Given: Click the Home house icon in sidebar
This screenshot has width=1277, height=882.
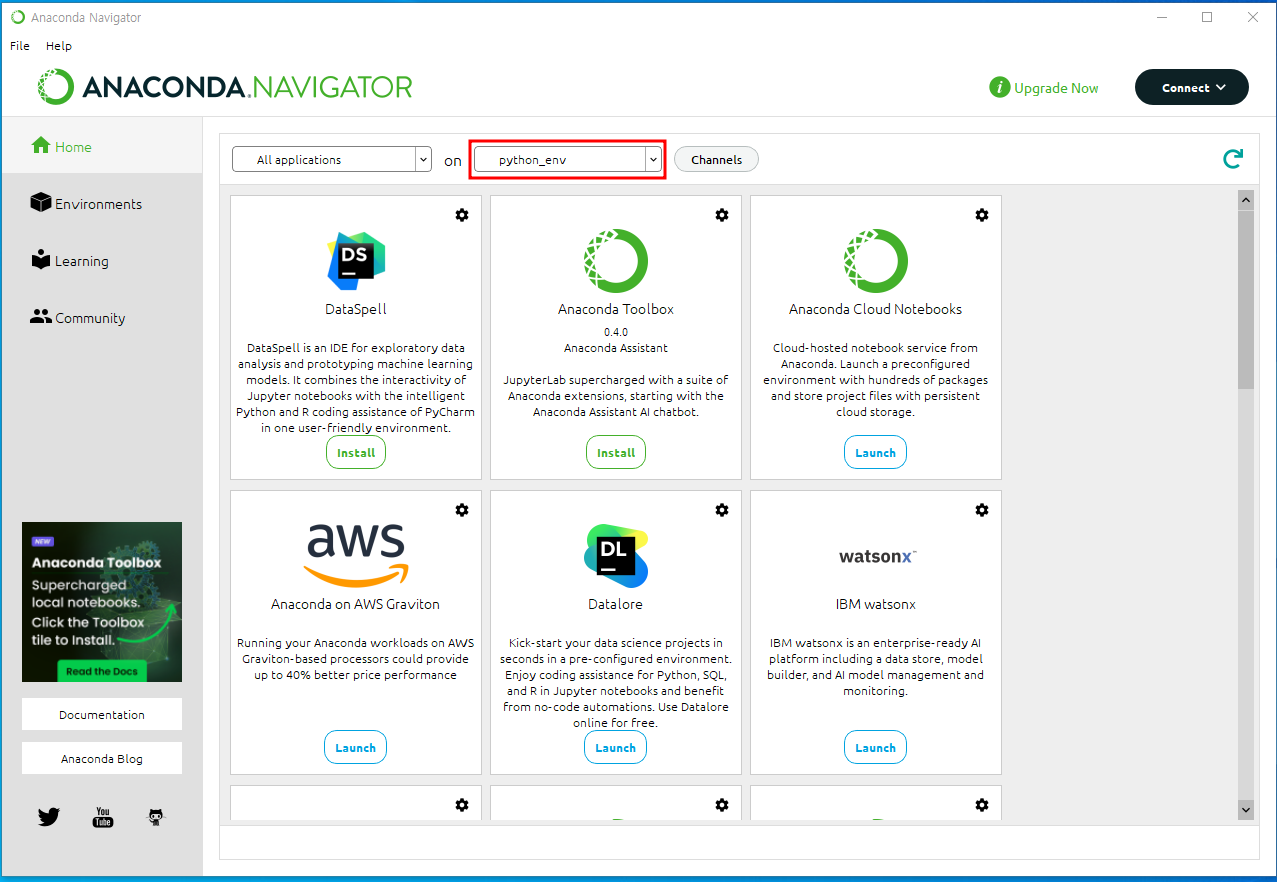Looking at the screenshot, I should coord(41,145).
